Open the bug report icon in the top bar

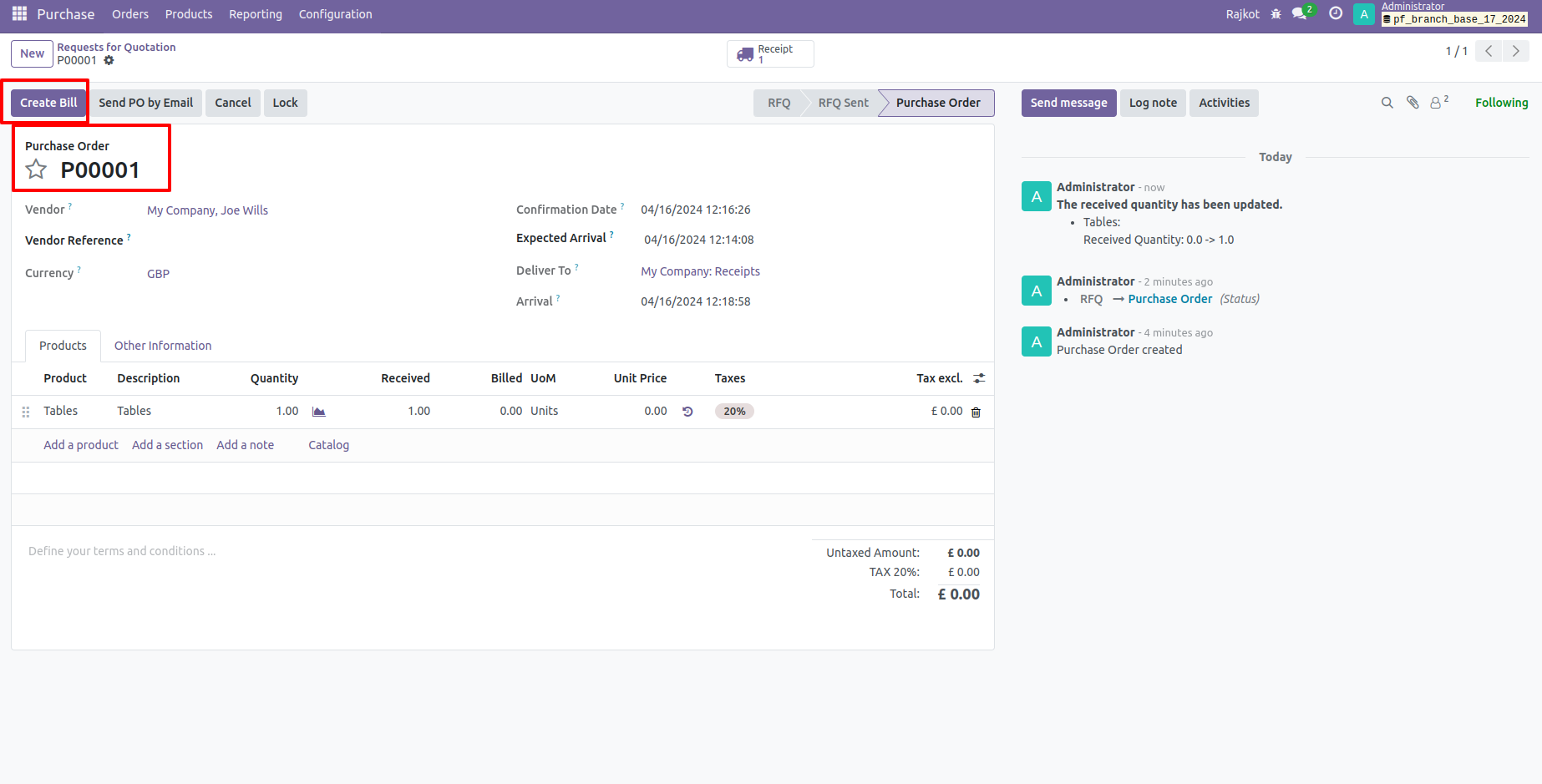(1276, 13)
